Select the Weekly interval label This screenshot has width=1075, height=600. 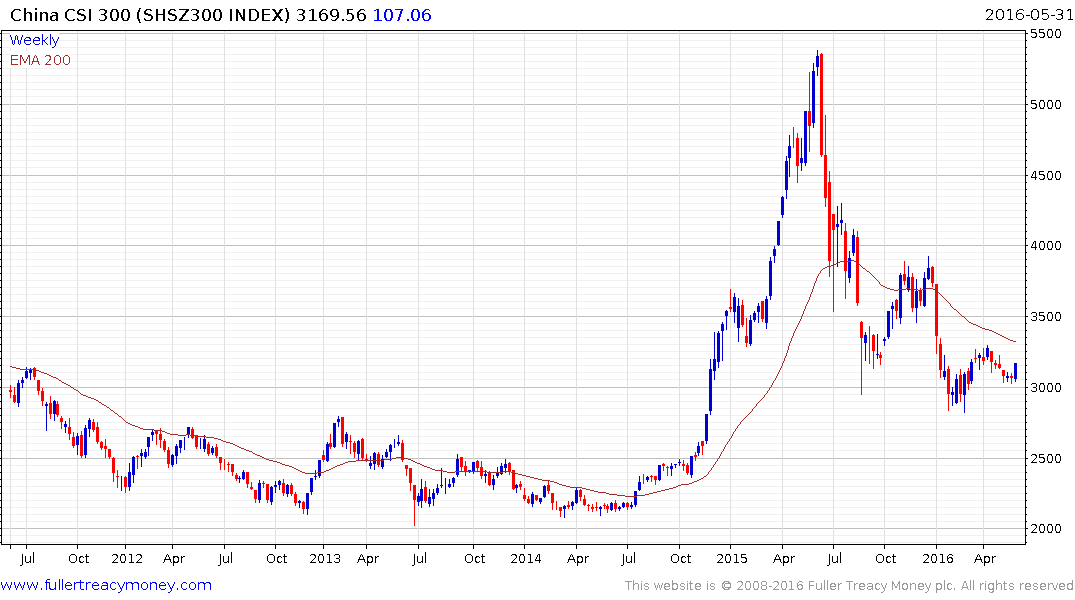[34, 40]
